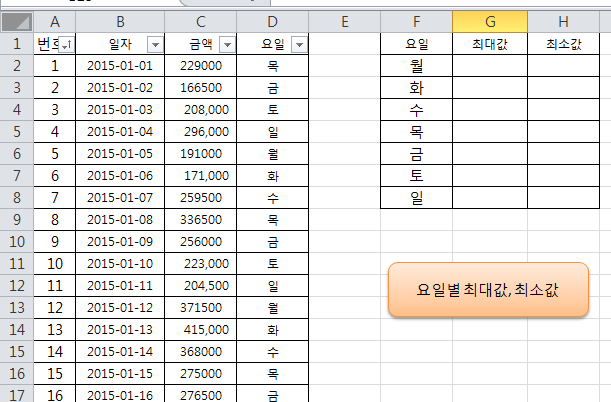Select 번호 cell with value 7
This screenshot has width=611, height=402.
pyautogui.click(x=55, y=198)
